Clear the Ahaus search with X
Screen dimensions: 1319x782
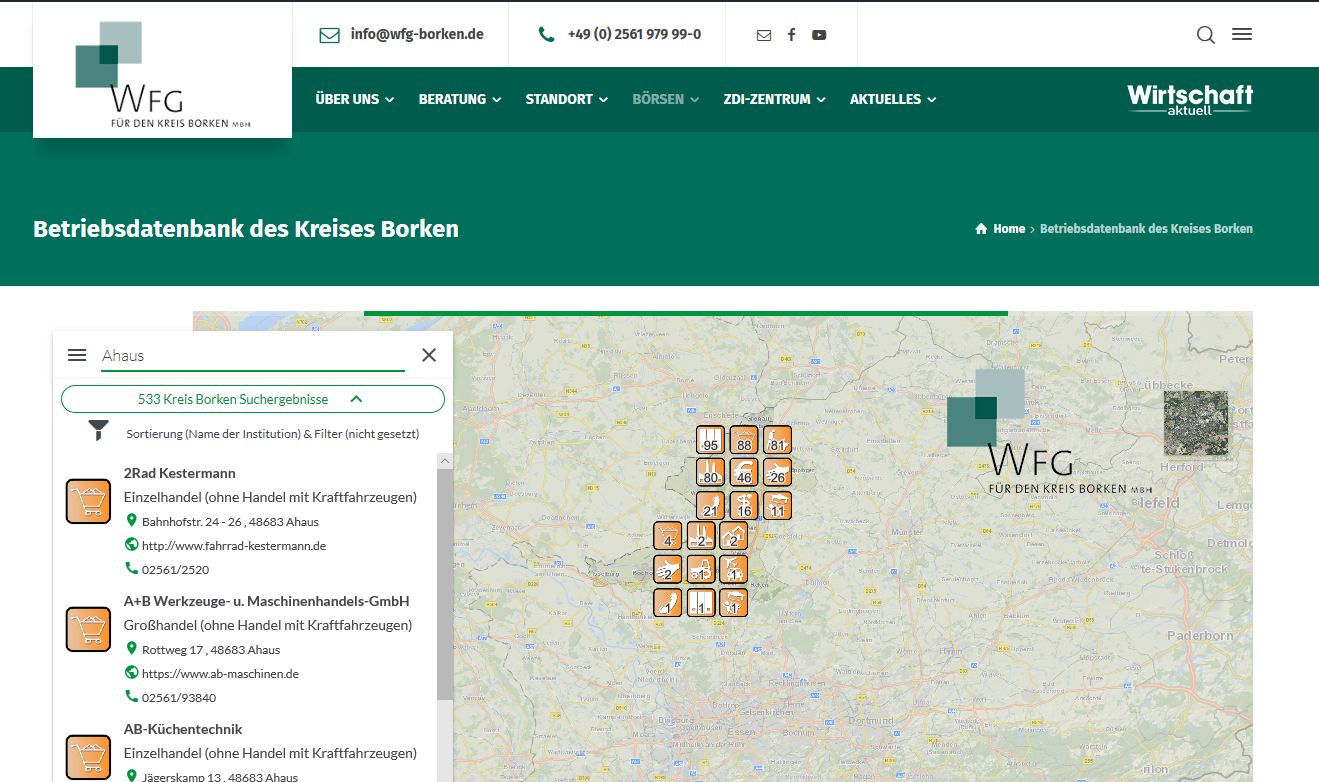point(429,355)
